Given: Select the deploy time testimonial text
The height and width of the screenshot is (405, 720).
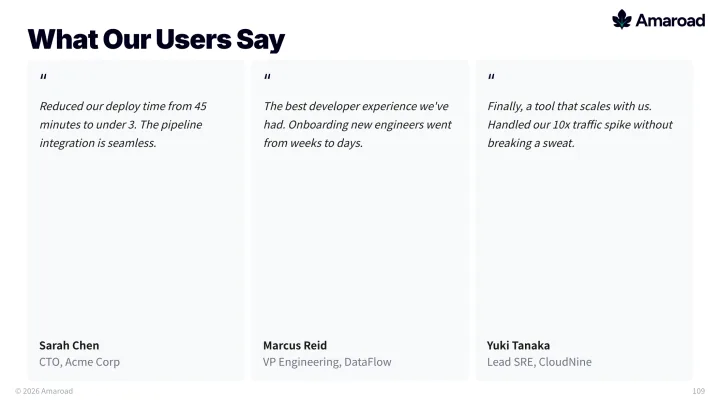Looking at the screenshot, I should pos(123,124).
